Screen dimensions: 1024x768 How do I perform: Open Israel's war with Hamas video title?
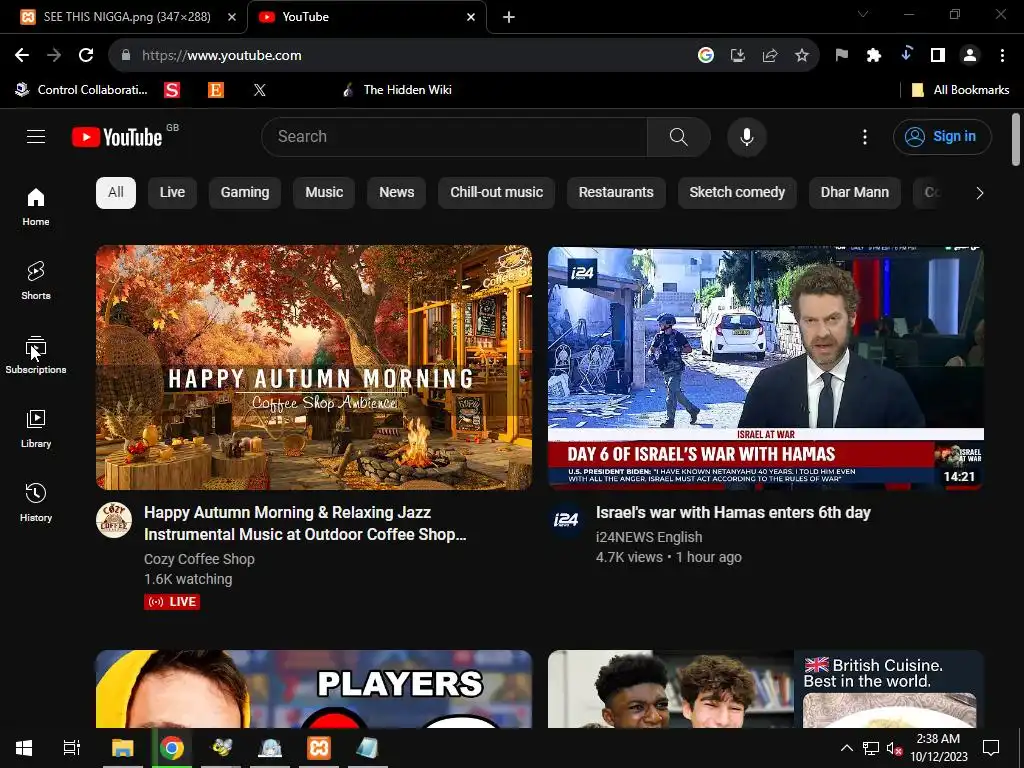(x=733, y=513)
